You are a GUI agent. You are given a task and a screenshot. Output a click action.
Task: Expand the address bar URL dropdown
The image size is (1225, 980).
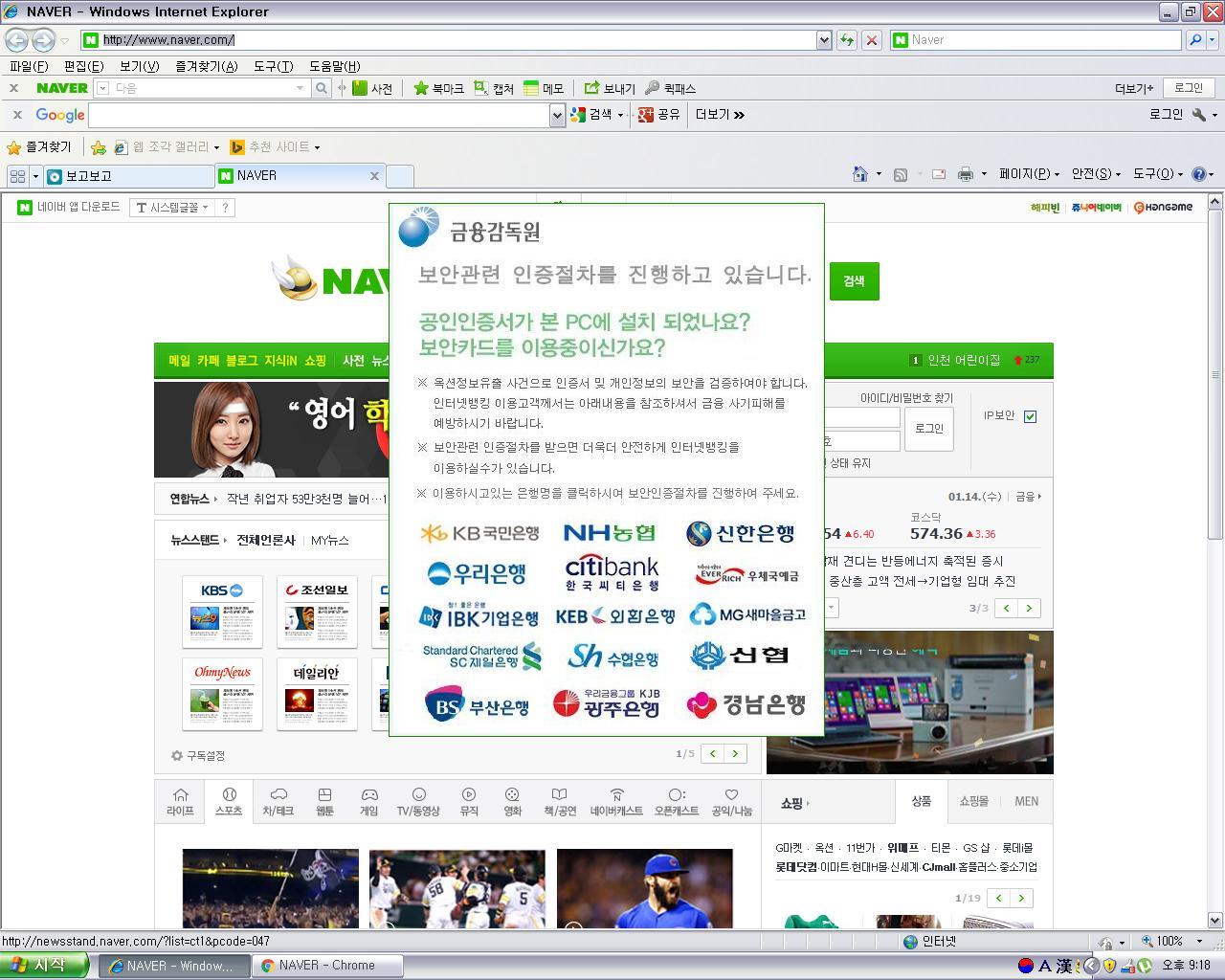pyautogui.click(x=823, y=40)
